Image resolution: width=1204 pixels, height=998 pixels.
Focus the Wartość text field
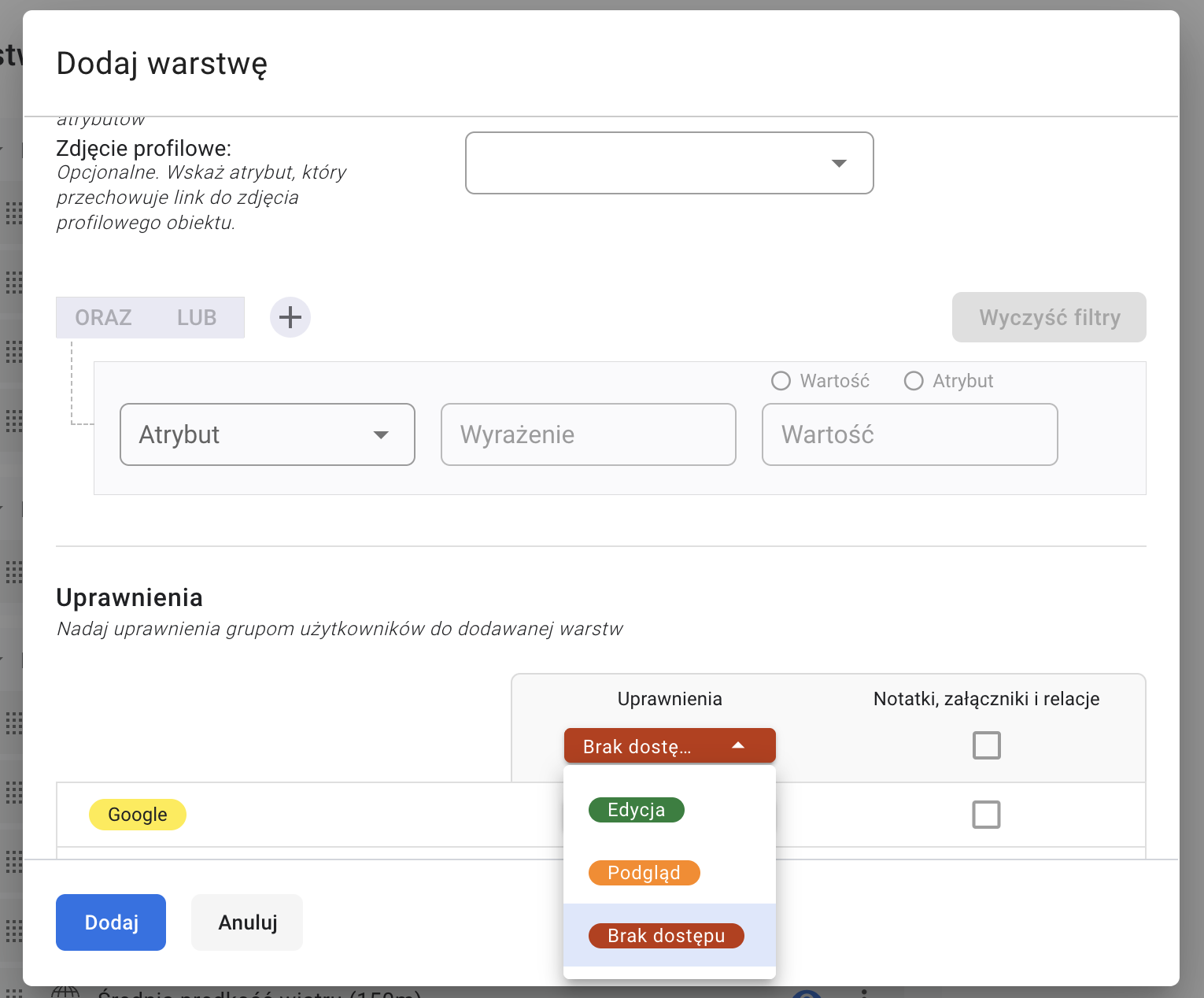pyautogui.click(x=910, y=434)
